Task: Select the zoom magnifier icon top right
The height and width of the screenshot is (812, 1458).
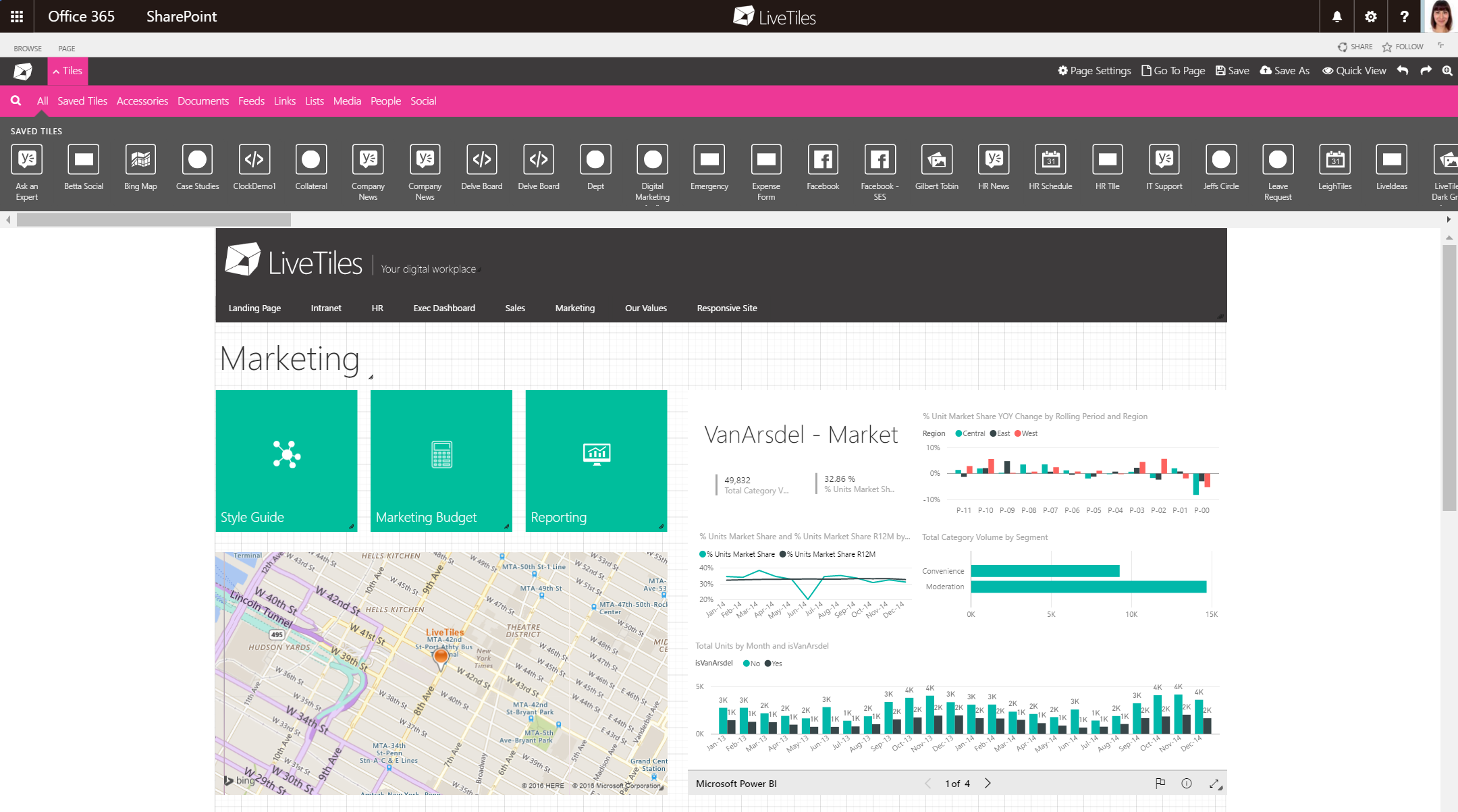Action: tap(1449, 70)
